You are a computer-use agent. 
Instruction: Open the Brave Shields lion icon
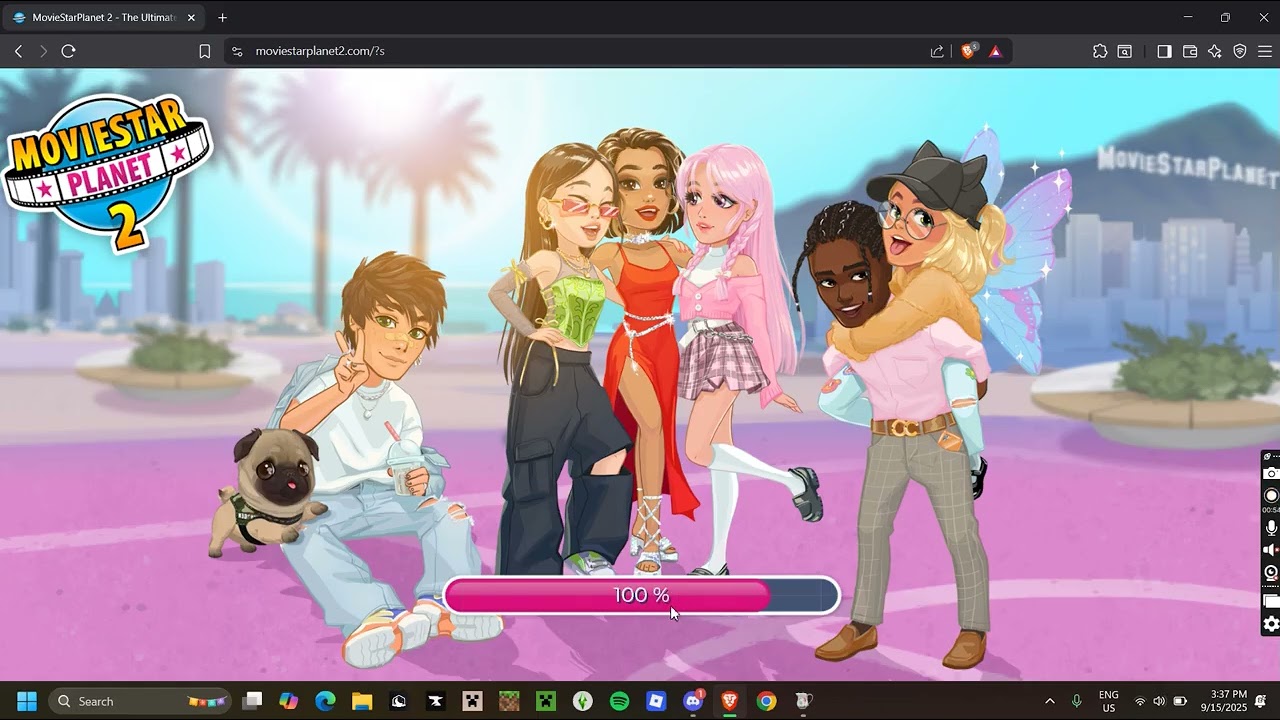click(968, 51)
